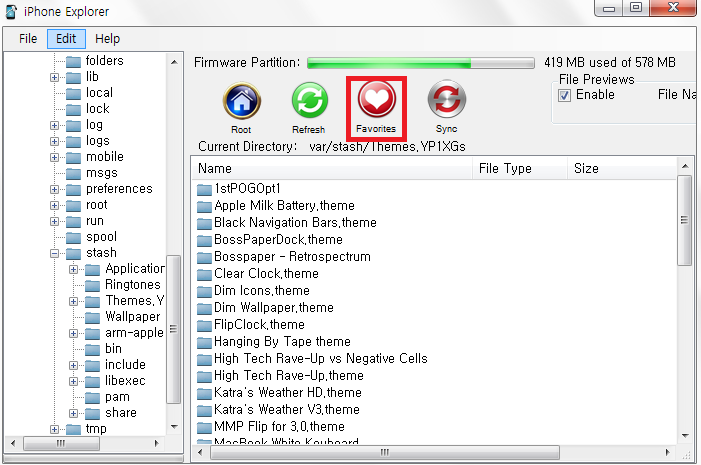Screen dimensions: 701x465
Task: Sort by the File Type column header
Action: (x=520, y=169)
